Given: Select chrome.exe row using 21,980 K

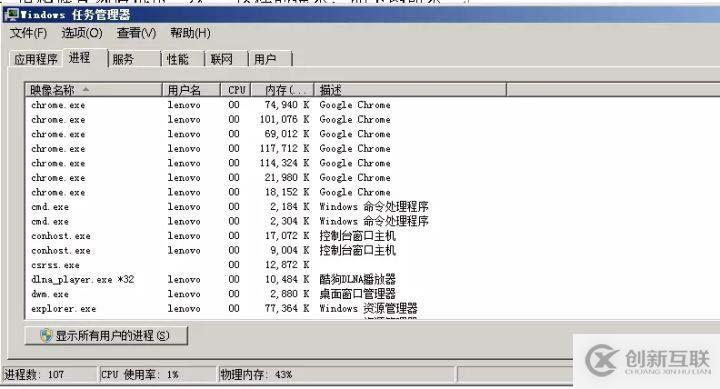Looking at the screenshot, I should 373,178.
